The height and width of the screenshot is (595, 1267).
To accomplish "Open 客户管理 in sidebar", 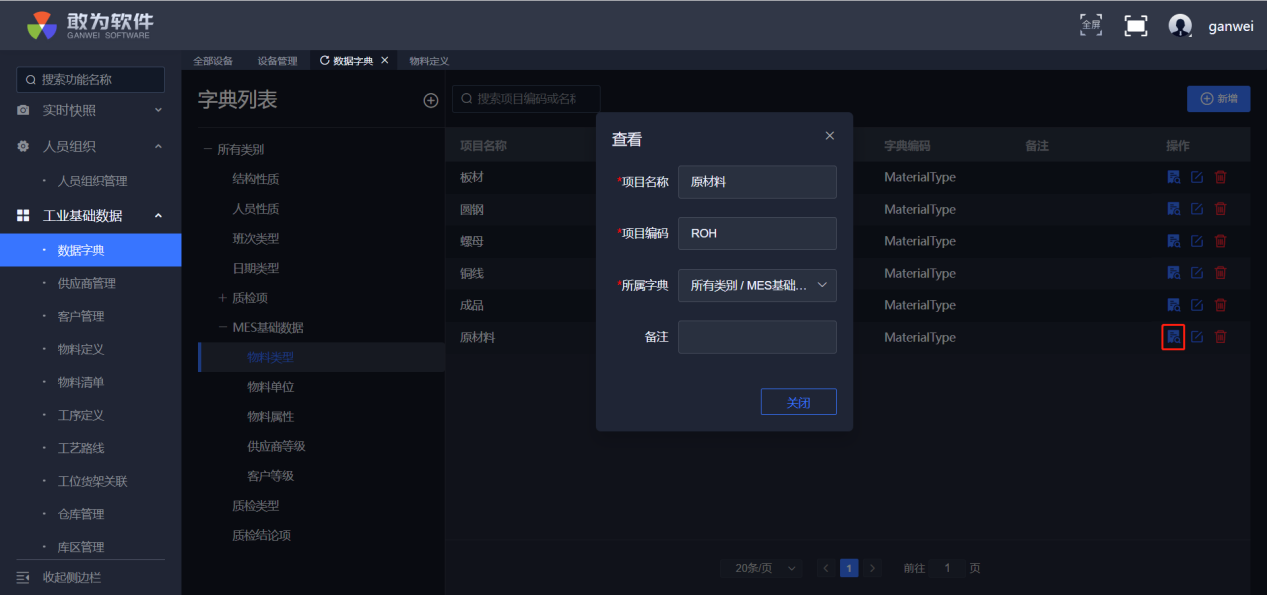I will (81, 316).
